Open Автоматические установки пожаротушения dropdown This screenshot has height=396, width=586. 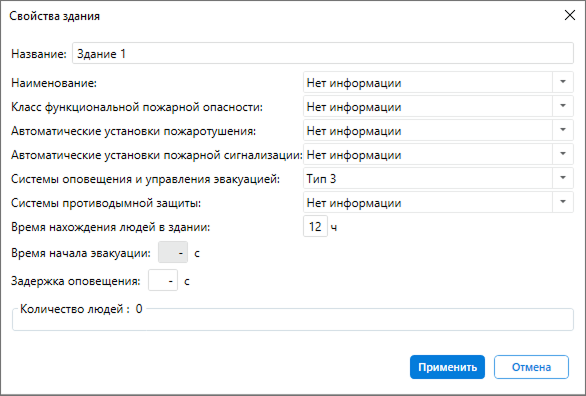click(x=438, y=130)
